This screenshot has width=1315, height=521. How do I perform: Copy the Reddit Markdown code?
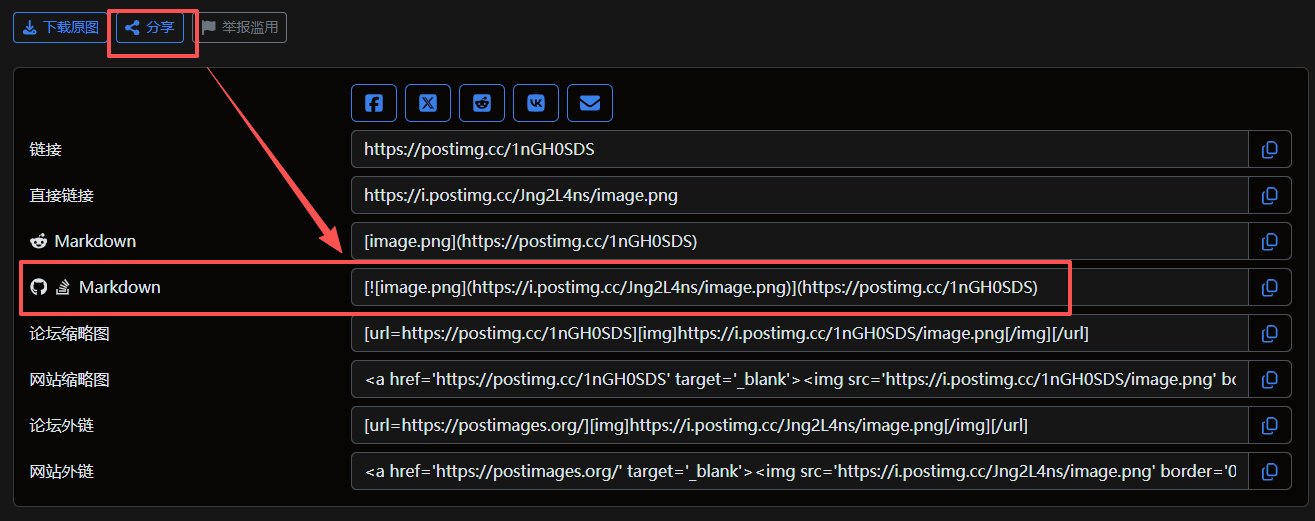pos(1270,242)
